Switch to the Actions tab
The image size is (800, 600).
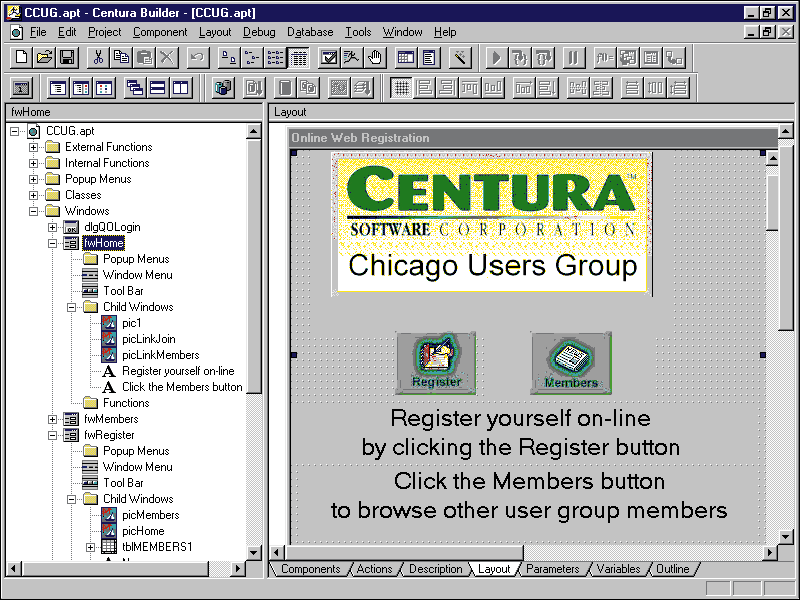point(374,569)
